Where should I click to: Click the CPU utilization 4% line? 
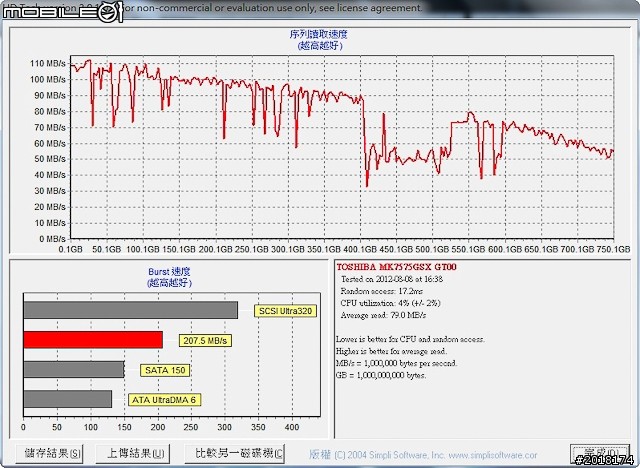(393, 302)
